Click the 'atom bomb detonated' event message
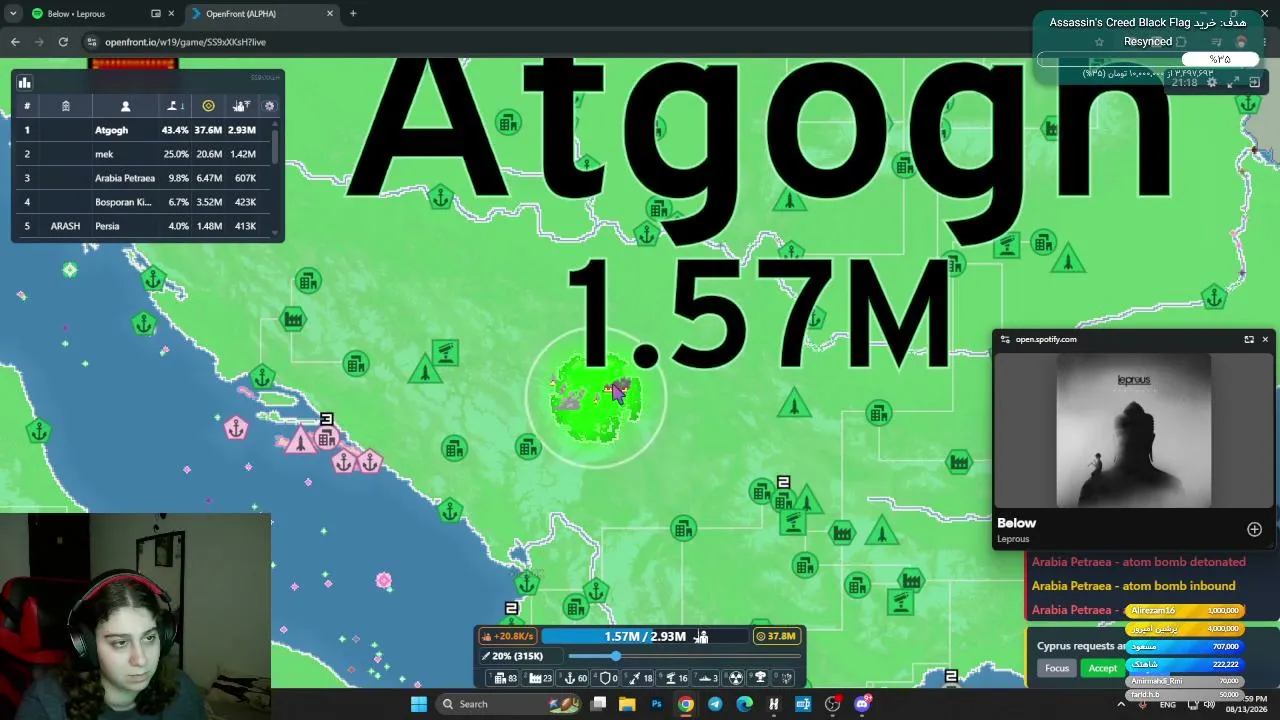This screenshot has width=1280, height=720. (1139, 562)
